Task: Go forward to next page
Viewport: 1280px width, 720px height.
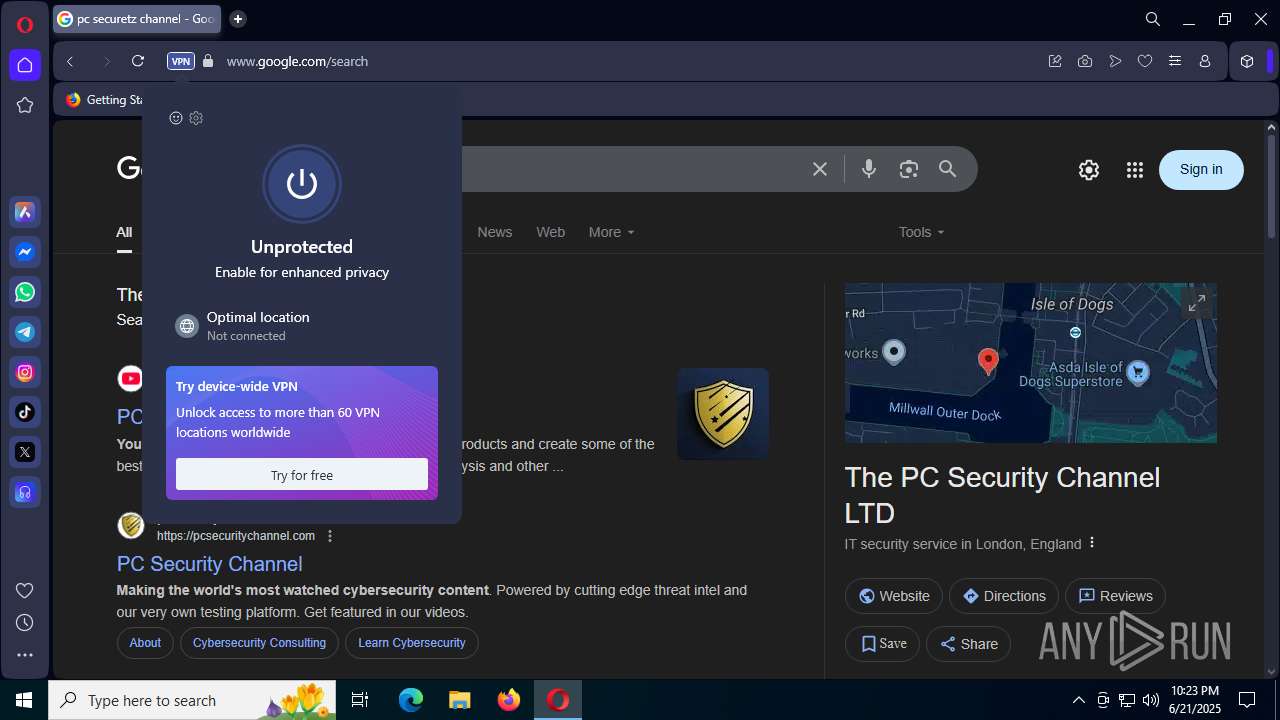Action: pyautogui.click(x=106, y=61)
